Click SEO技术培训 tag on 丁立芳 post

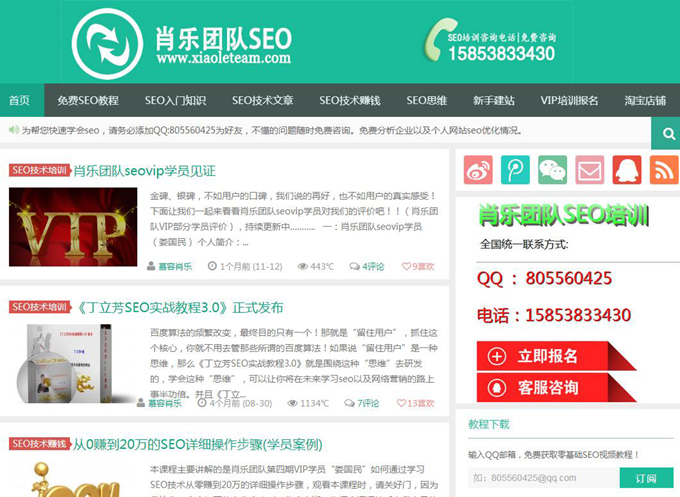39,307
